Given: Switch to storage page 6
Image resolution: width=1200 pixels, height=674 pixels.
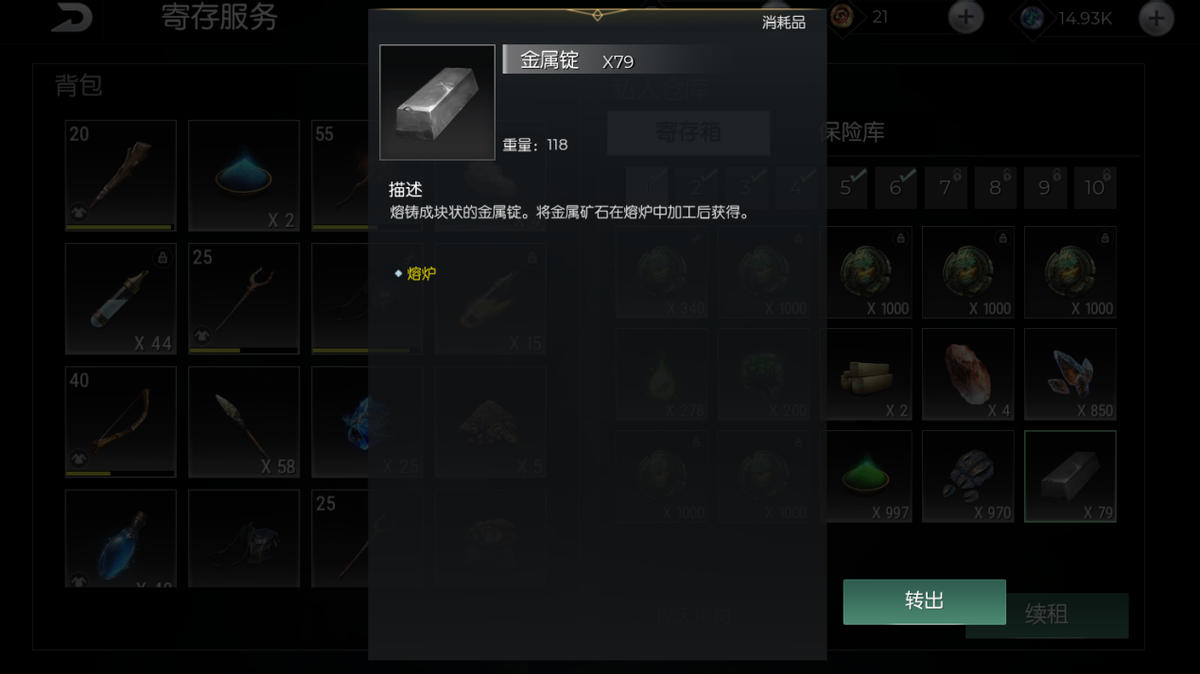Looking at the screenshot, I should pos(896,188).
